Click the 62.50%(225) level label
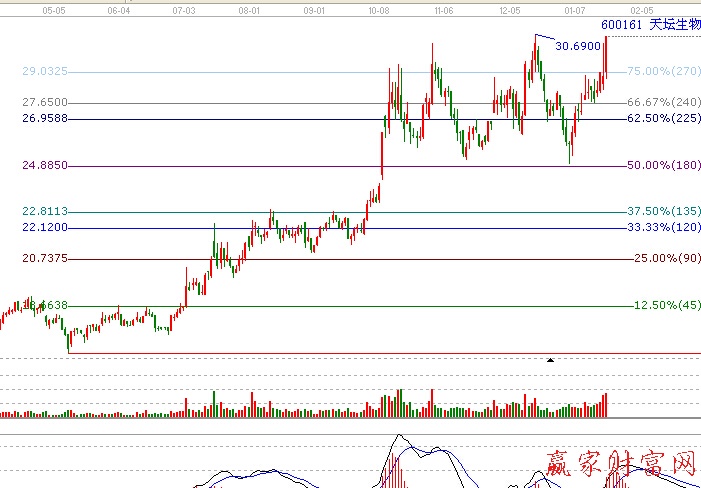The height and width of the screenshot is (488, 701). [663, 118]
